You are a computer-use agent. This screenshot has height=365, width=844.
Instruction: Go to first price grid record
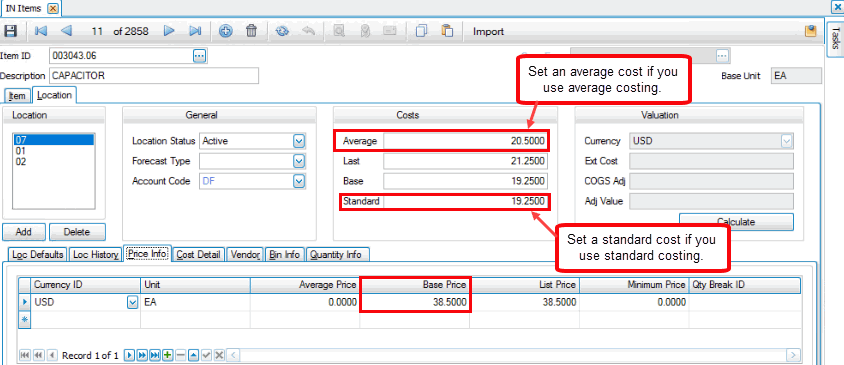click(25, 355)
